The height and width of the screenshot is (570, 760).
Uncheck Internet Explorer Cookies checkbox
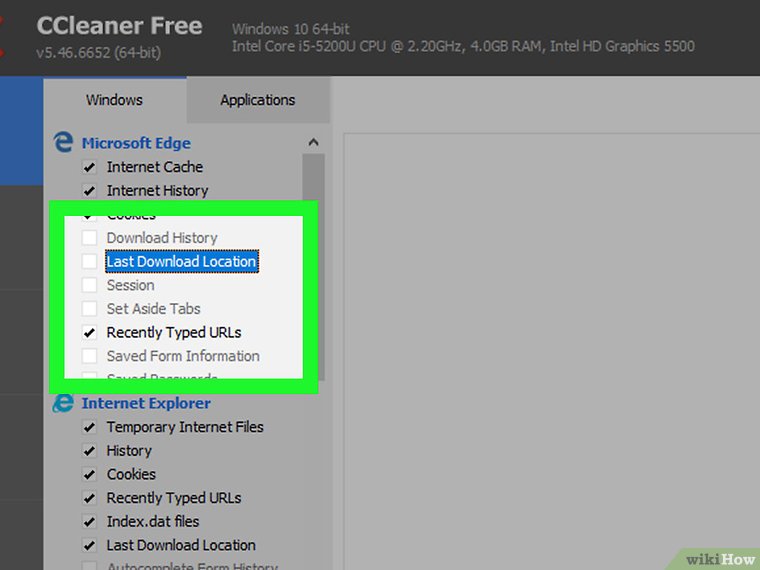[x=89, y=475]
